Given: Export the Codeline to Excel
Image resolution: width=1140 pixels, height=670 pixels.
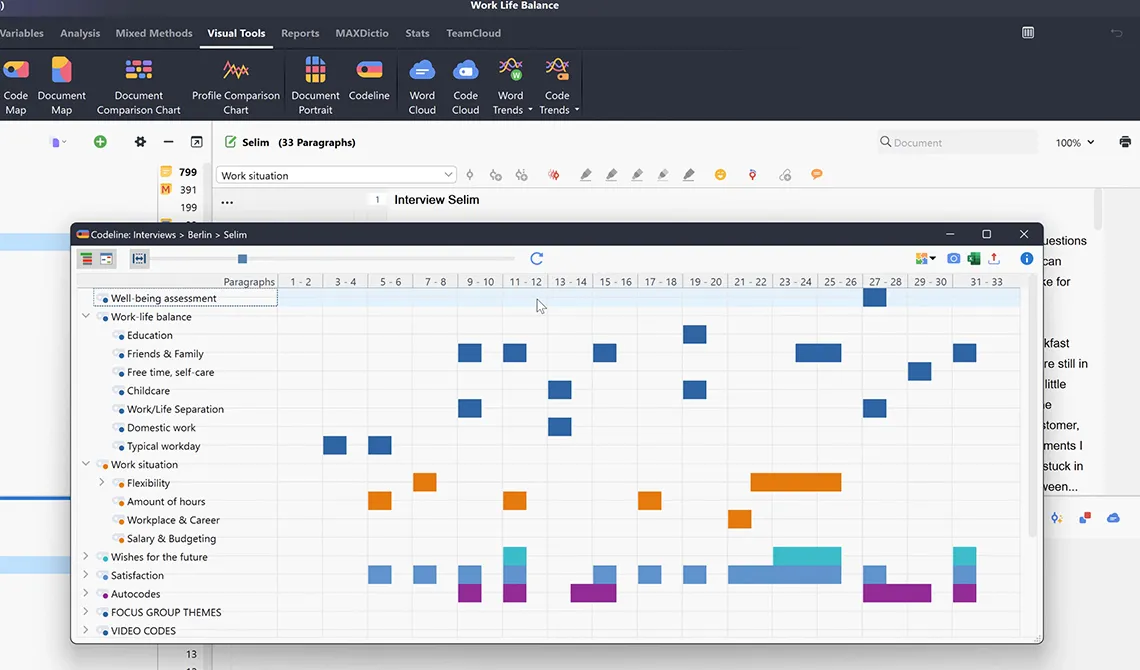Looking at the screenshot, I should click(x=974, y=259).
